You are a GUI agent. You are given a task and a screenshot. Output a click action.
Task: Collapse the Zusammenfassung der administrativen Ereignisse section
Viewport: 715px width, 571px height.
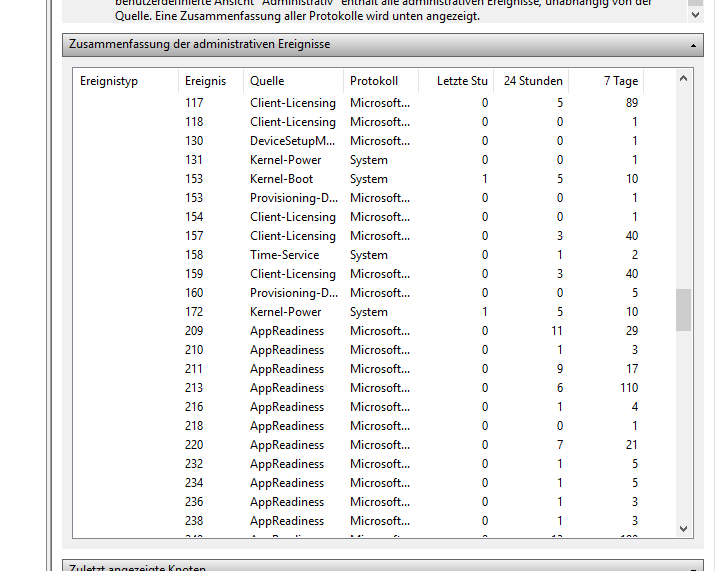click(693, 45)
